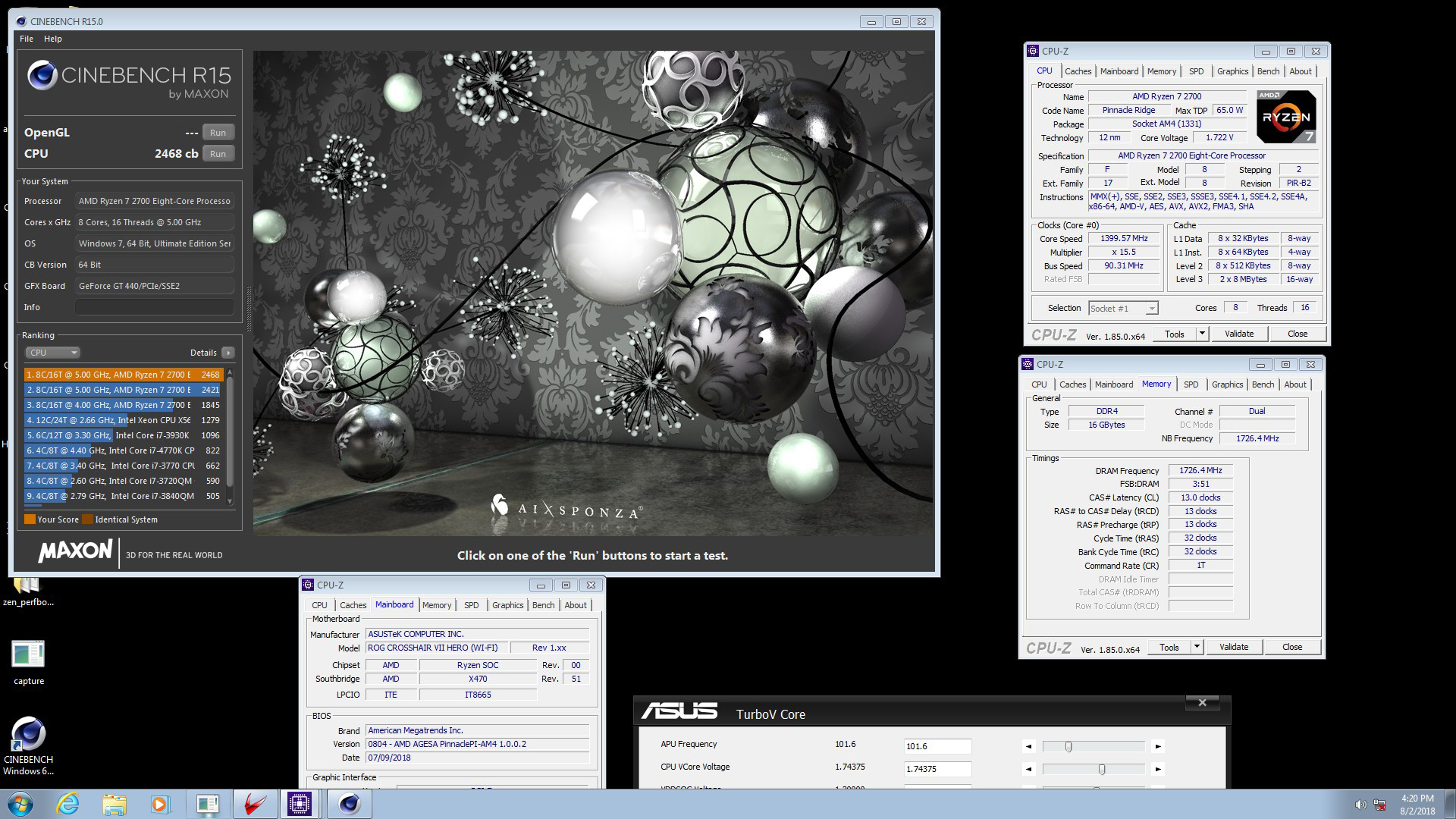Select the Core i7-3840QM ranking row
This screenshot has width=1456, height=819.
(x=123, y=496)
